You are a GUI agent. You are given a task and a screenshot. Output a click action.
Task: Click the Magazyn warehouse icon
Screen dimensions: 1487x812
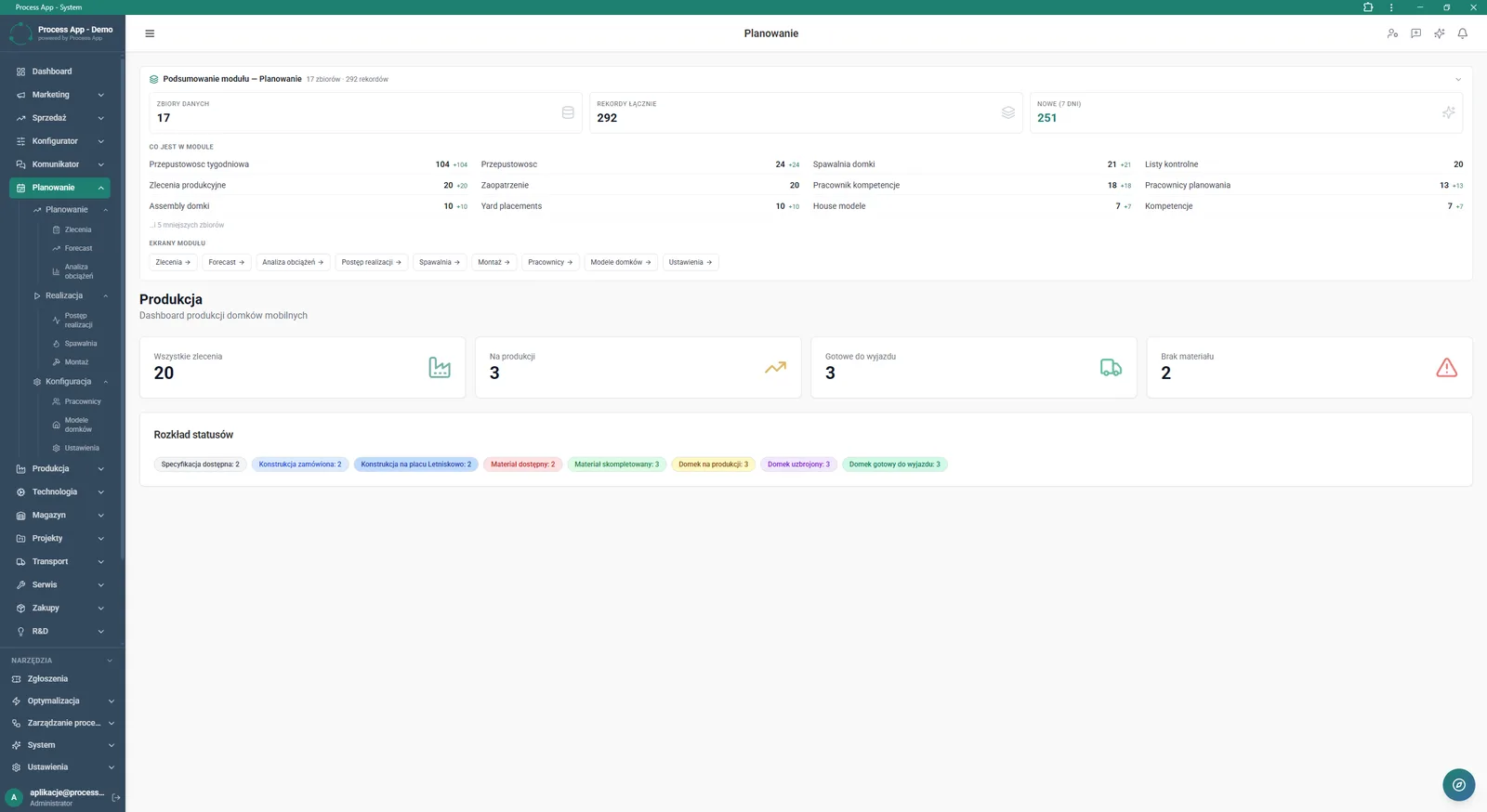pos(20,516)
